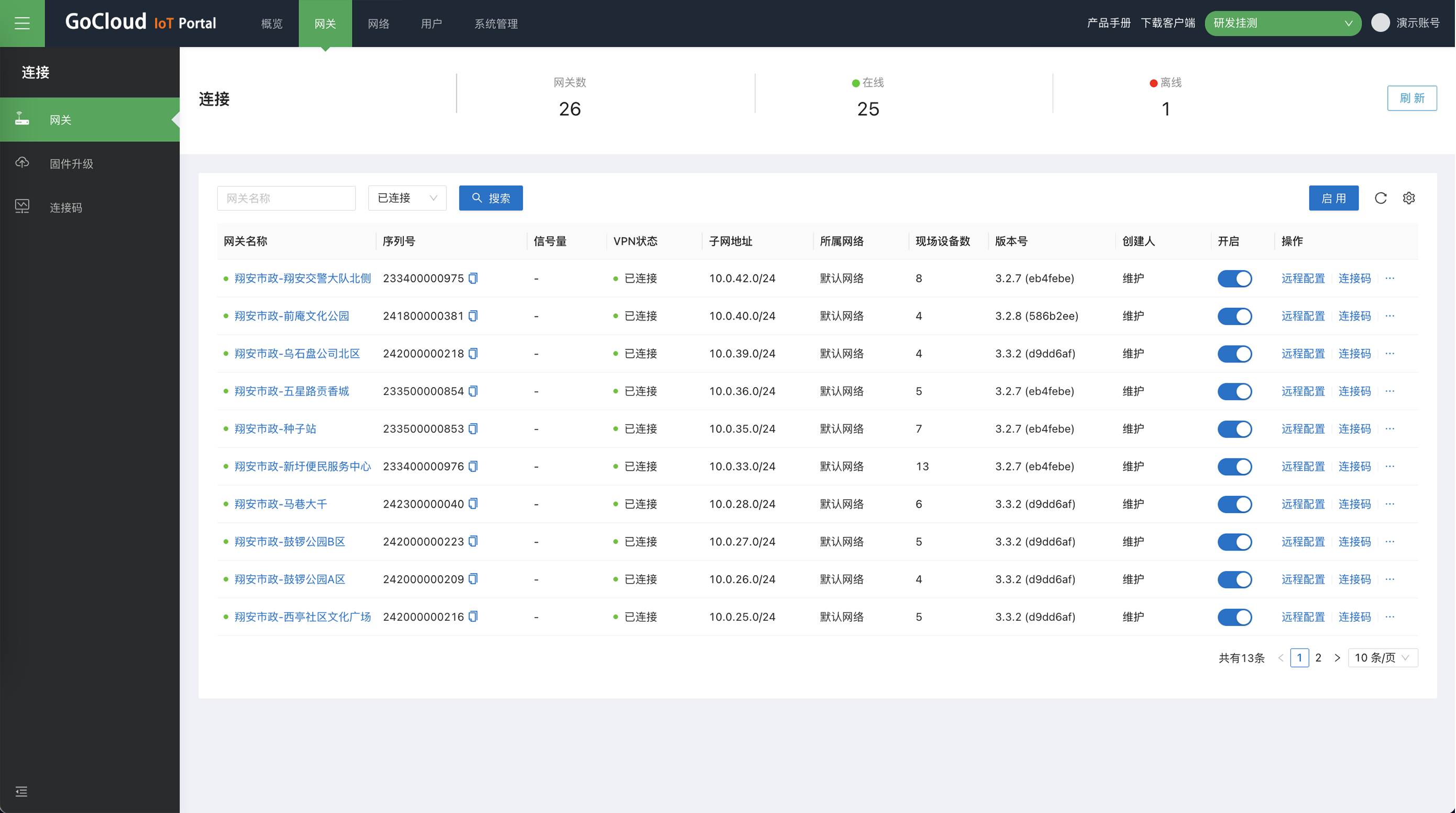This screenshot has height=813, width=1456.
Task: Switch to the 网络 top navigation tab
Action: point(378,23)
